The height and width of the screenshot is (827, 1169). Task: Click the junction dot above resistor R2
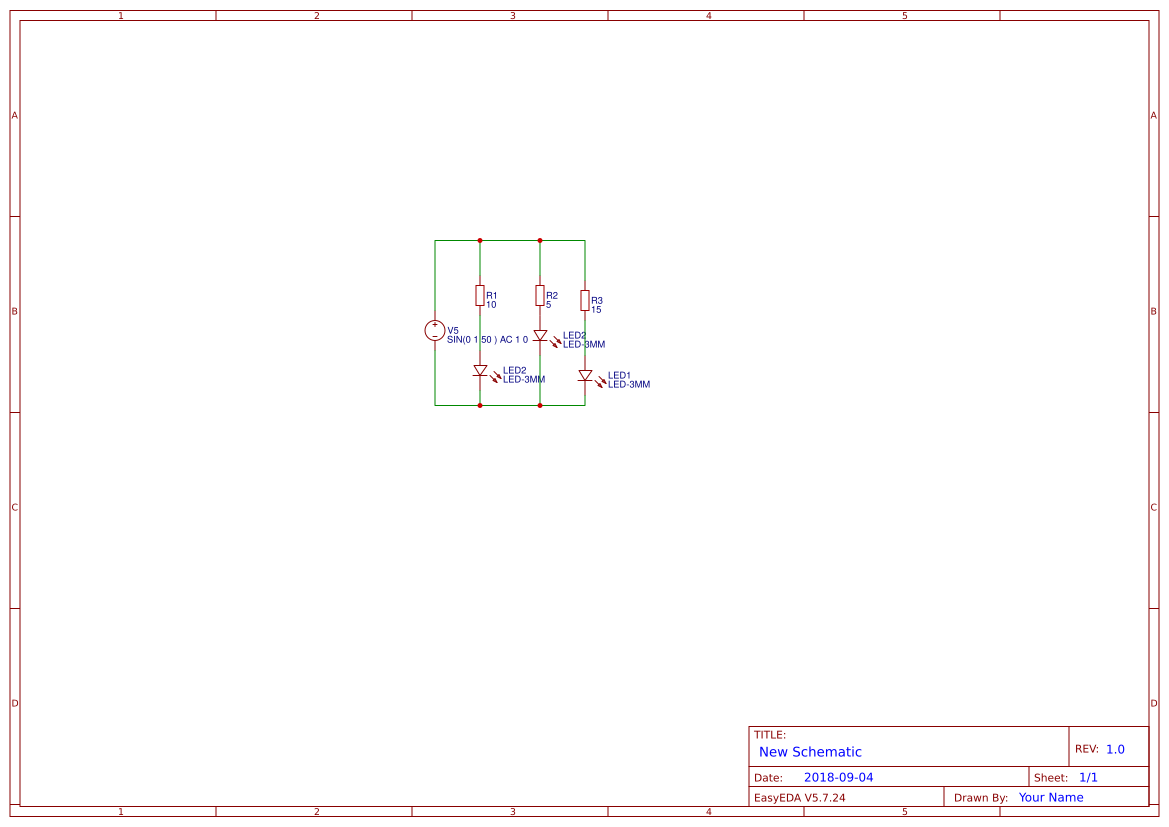pyautogui.click(x=540, y=240)
